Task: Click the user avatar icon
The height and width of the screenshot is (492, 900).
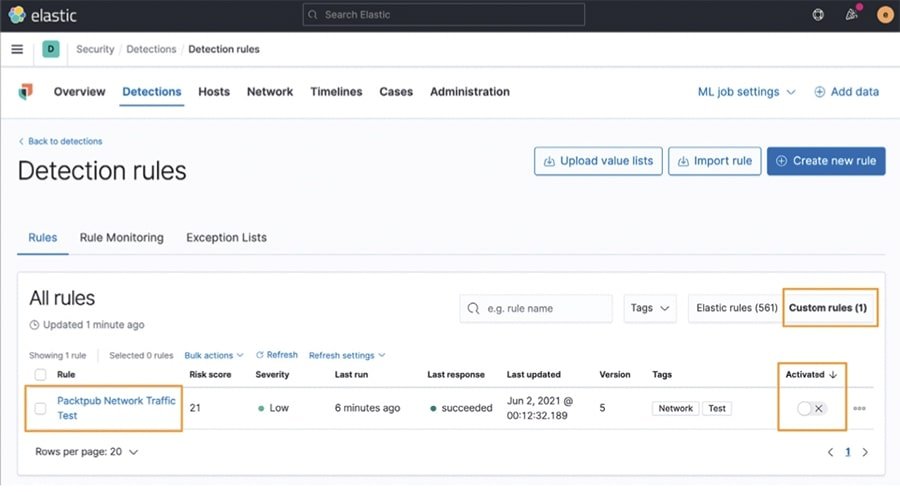Action: coord(884,15)
